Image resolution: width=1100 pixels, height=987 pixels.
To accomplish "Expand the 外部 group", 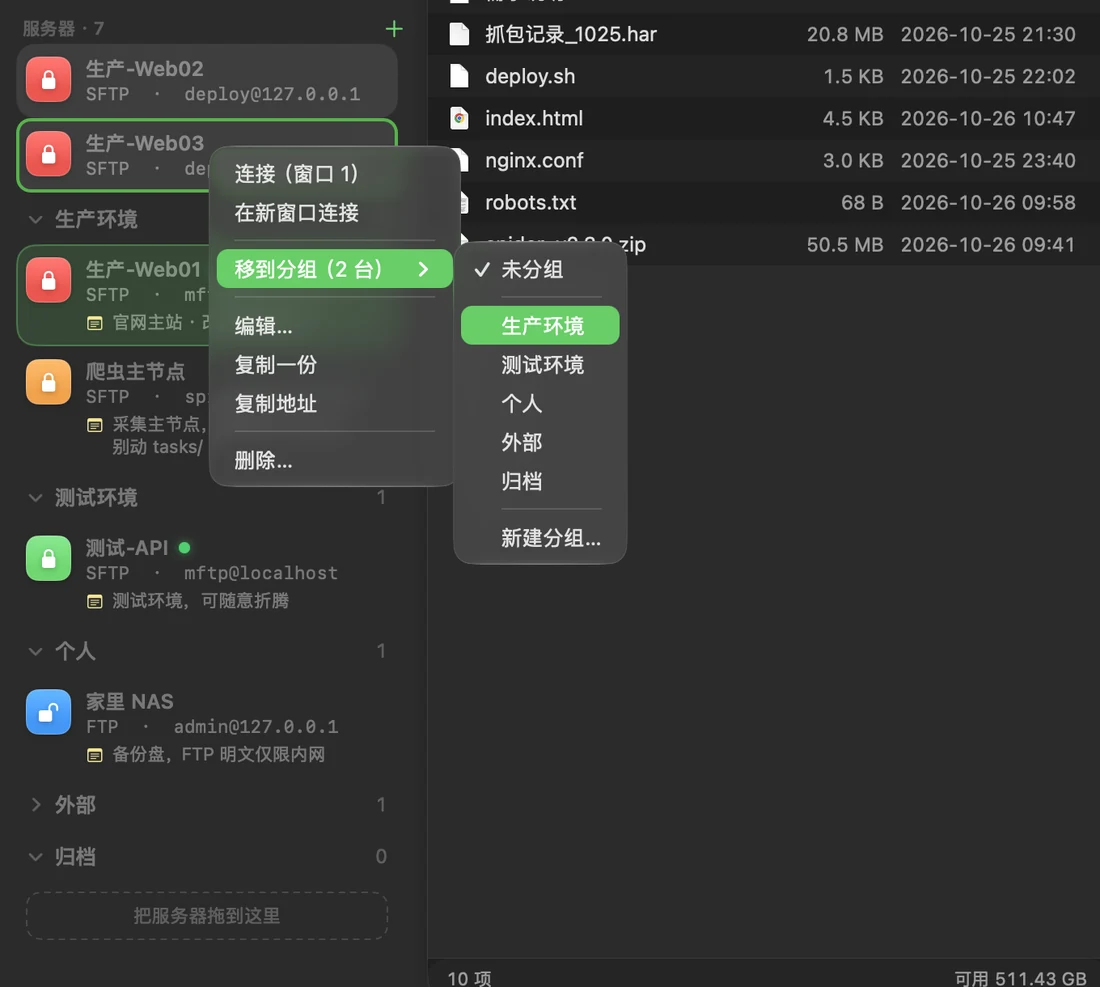I will tap(36, 805).
